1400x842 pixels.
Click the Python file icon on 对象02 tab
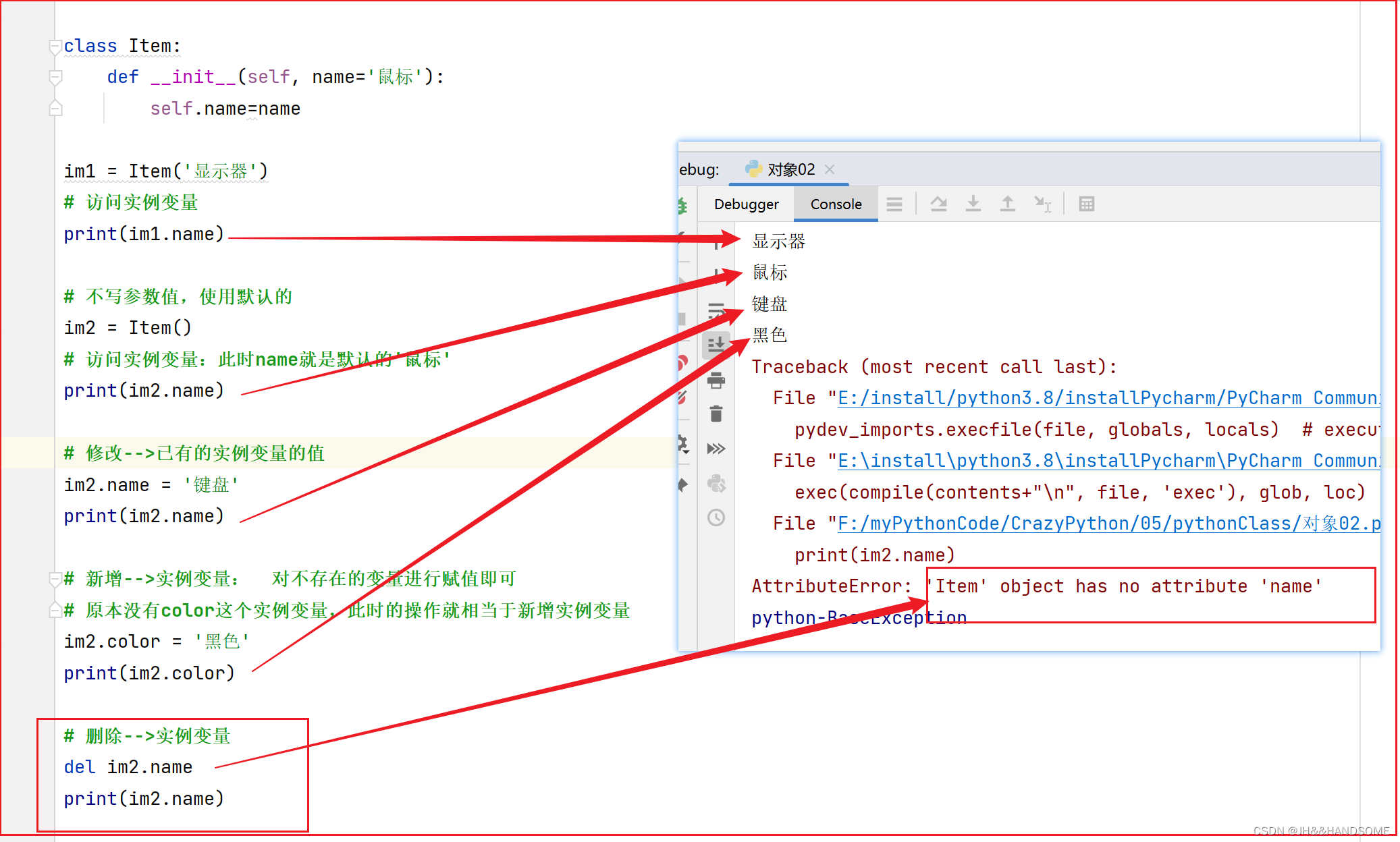(x=753, y=169)
